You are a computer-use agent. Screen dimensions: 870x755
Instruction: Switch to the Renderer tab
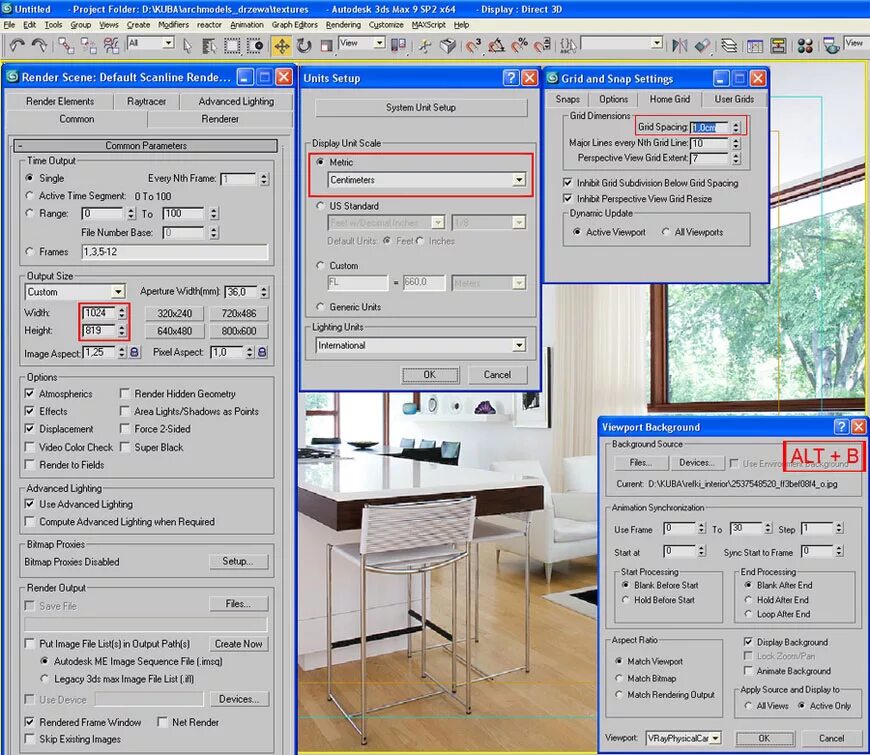click(x=220, y=119)
